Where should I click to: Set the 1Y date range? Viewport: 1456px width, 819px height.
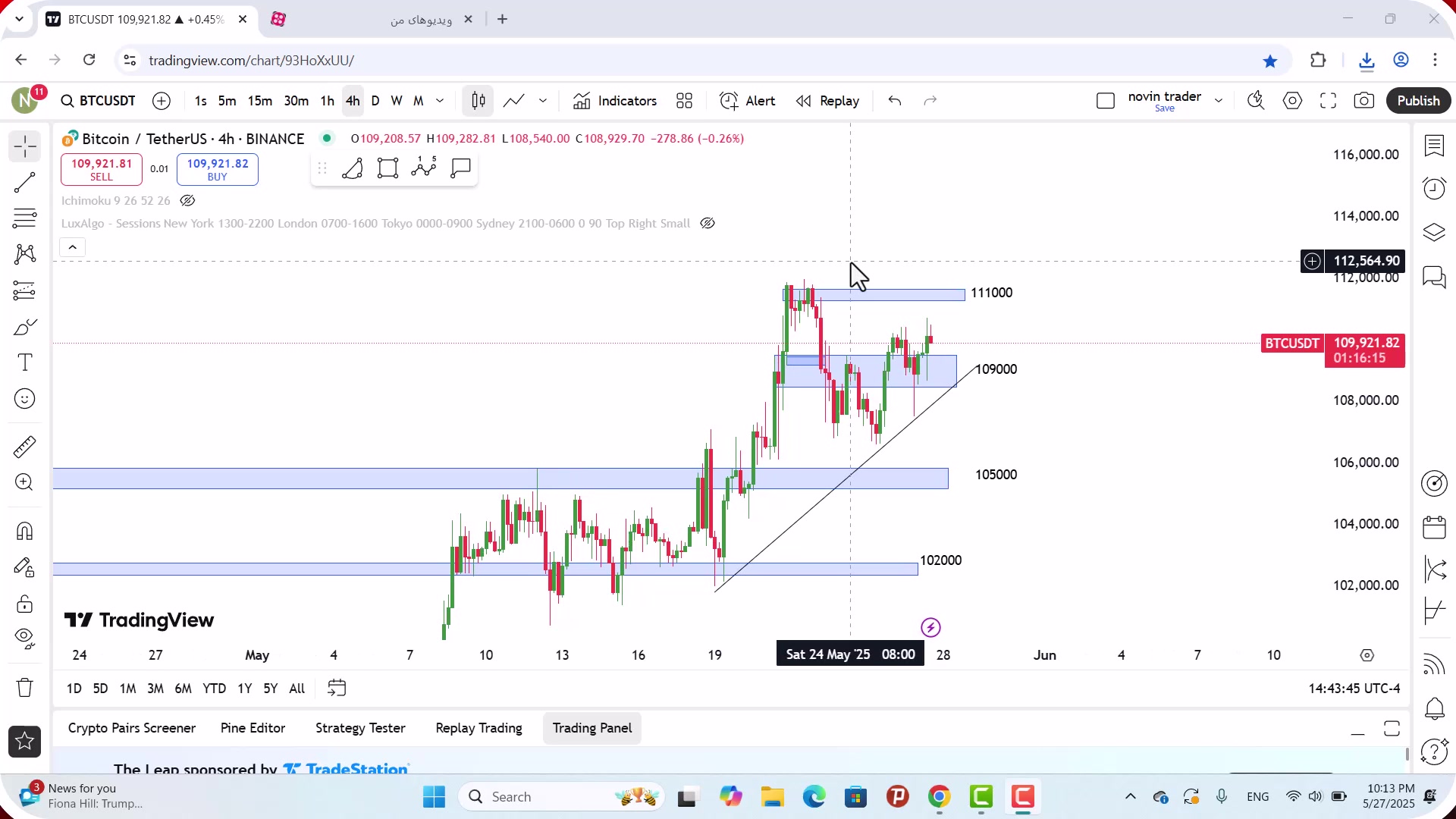(244, 689)
